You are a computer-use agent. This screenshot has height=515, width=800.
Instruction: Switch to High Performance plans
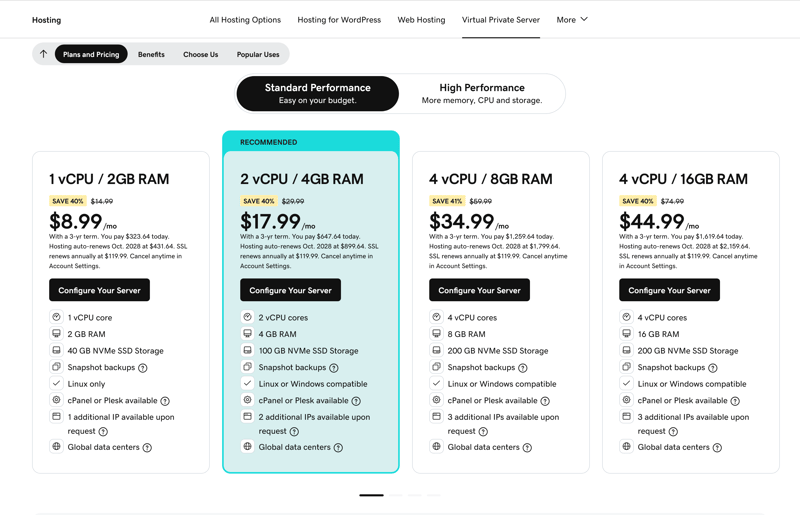482,93
